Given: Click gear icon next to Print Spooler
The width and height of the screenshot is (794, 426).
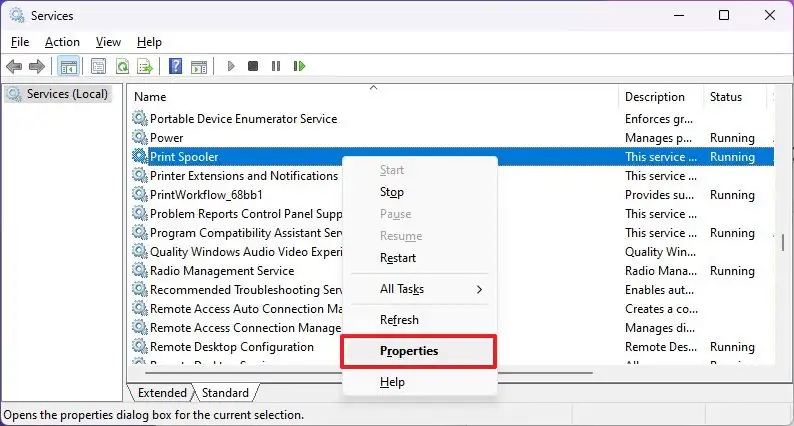Looking at the screenshot, I should pos(140,156).
